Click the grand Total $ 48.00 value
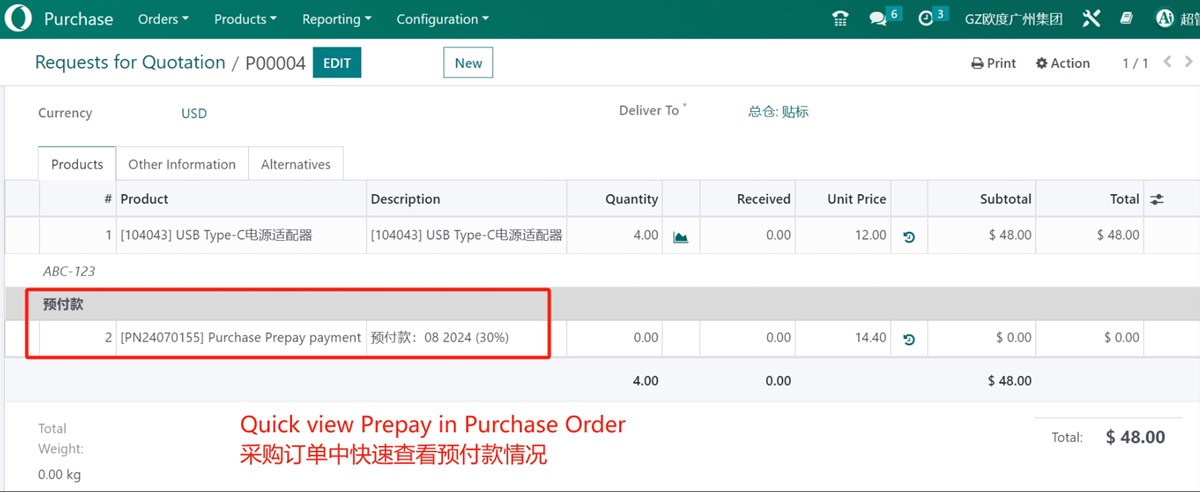 click(1135, 437)
